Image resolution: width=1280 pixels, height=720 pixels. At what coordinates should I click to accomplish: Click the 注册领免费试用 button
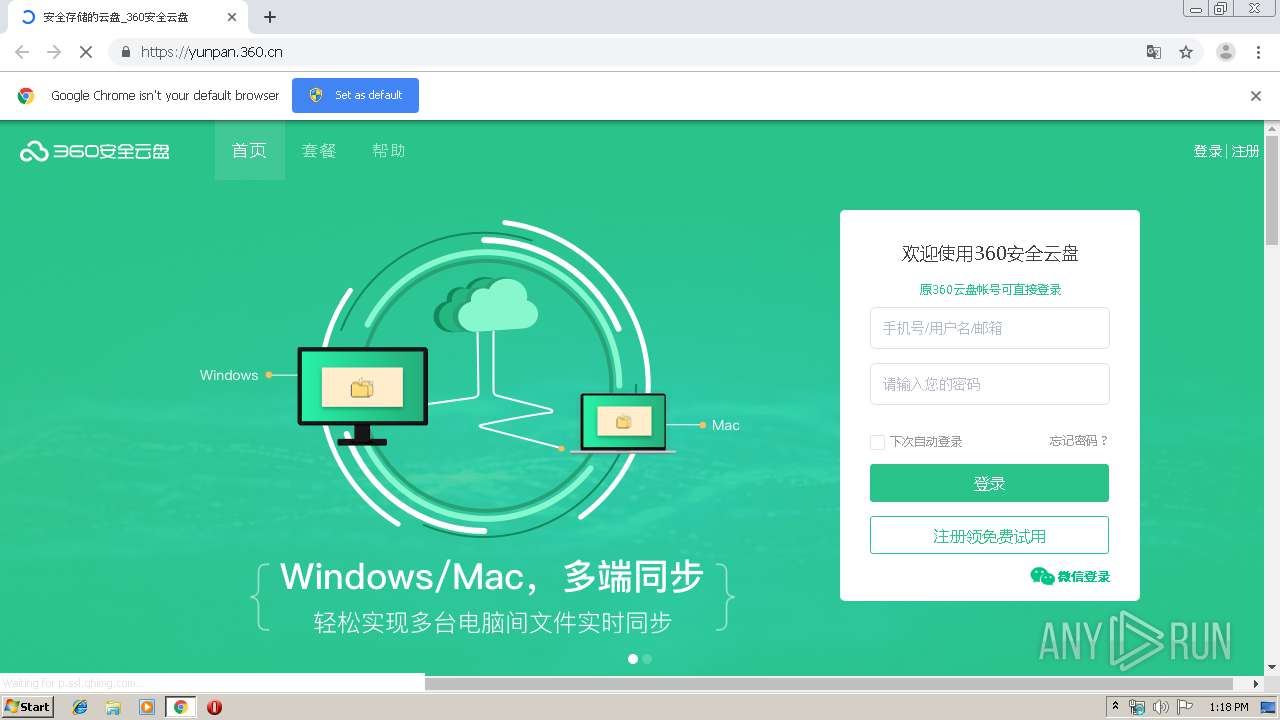(989, 535)
